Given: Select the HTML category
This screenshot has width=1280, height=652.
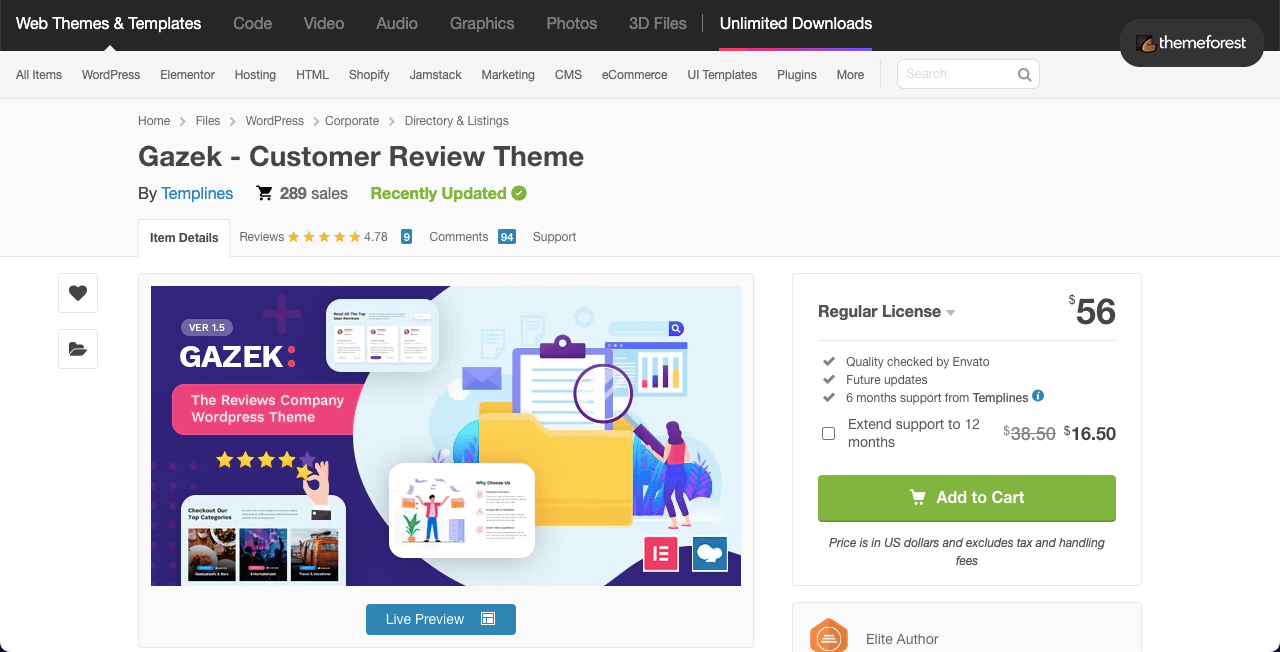Looking at the screenshot, I should click(x=312, y=75).
